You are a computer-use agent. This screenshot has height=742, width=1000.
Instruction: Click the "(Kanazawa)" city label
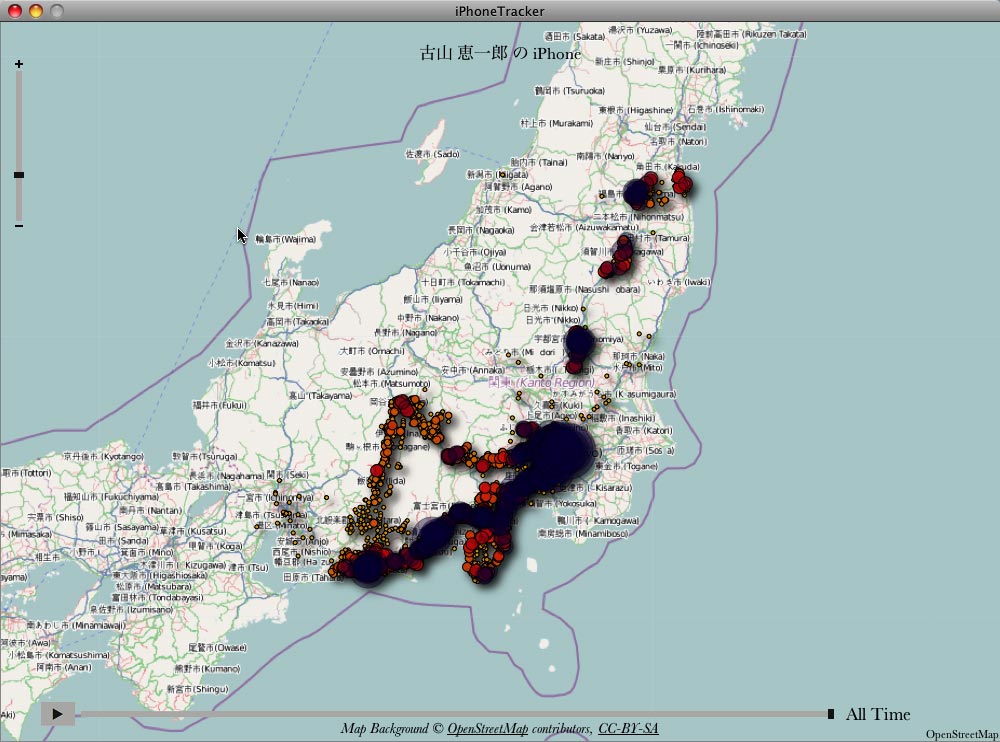point(276,343)
